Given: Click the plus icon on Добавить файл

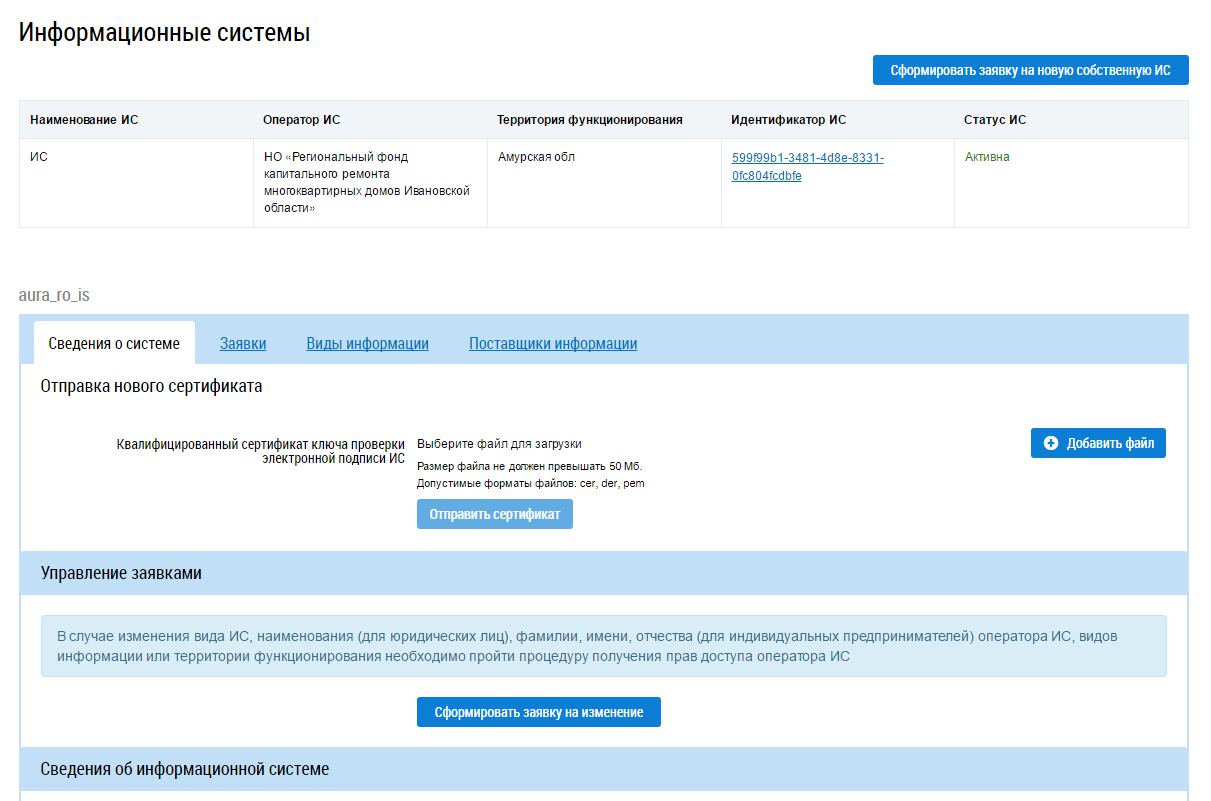Looking at the screenshot, I should click(1050, 443).
